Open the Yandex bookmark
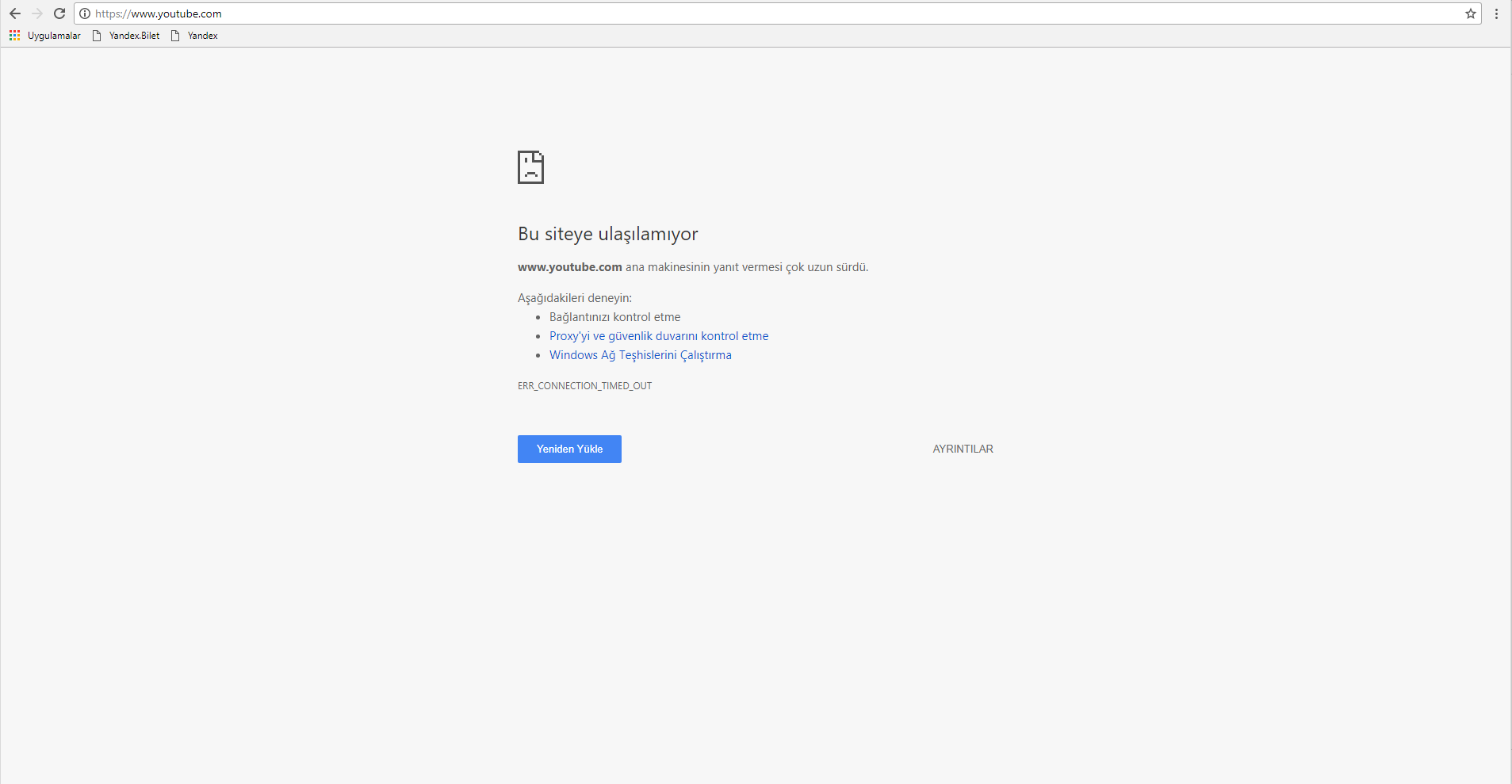Viewport: 1512px width, 784px height. [x=195, y=36]
